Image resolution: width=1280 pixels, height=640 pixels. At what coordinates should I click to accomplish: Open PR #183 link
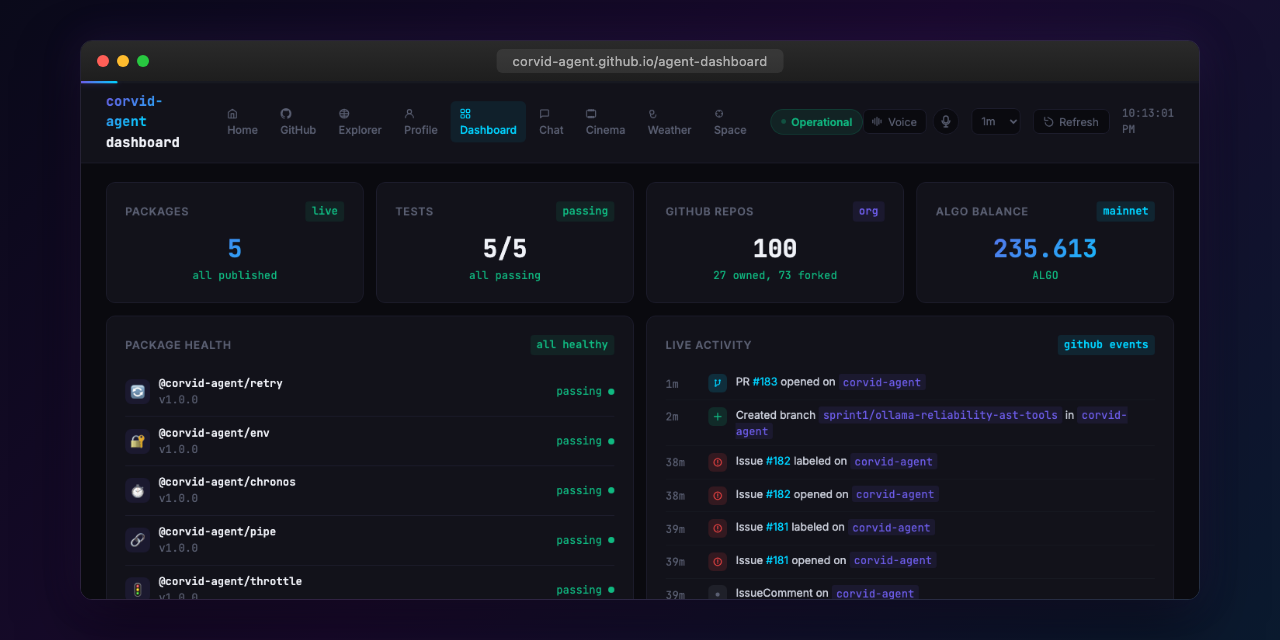(x=765, y=382)
